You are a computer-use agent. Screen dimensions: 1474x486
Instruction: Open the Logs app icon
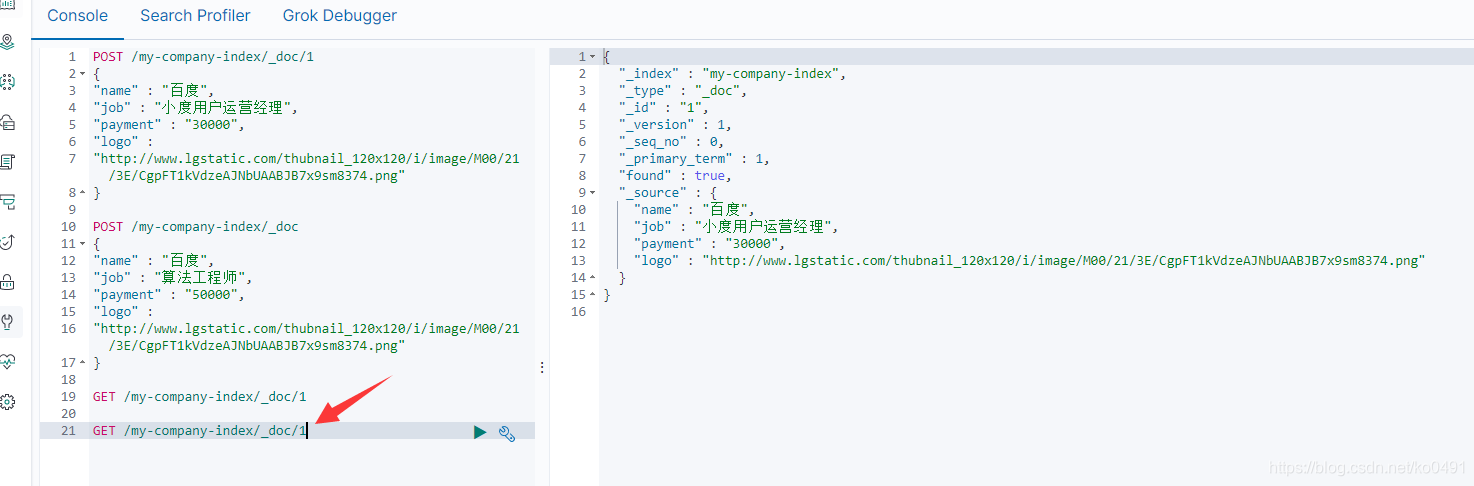pos(8,161)
